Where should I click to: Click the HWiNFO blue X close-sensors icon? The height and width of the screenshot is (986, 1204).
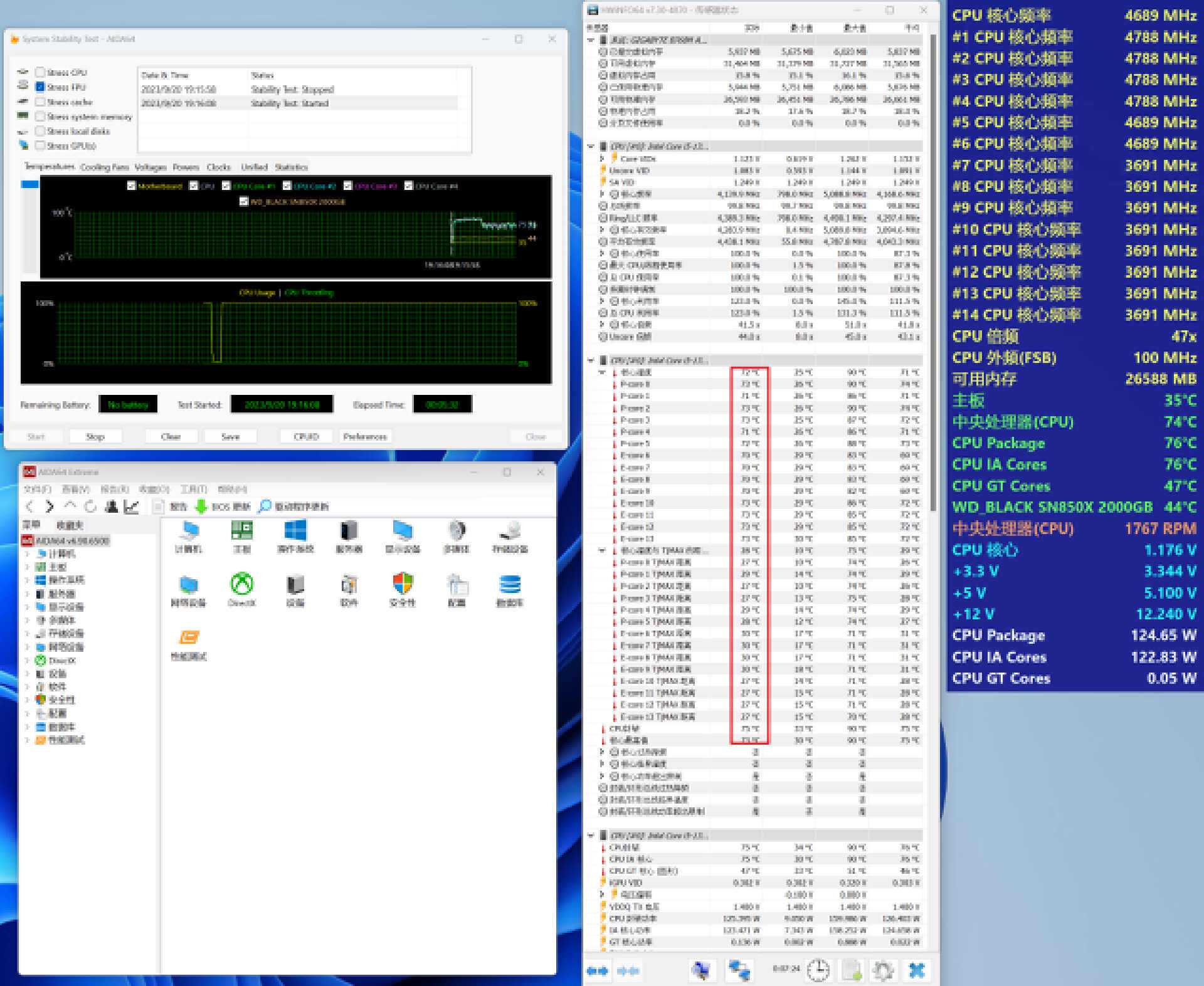tap(916, 970)
